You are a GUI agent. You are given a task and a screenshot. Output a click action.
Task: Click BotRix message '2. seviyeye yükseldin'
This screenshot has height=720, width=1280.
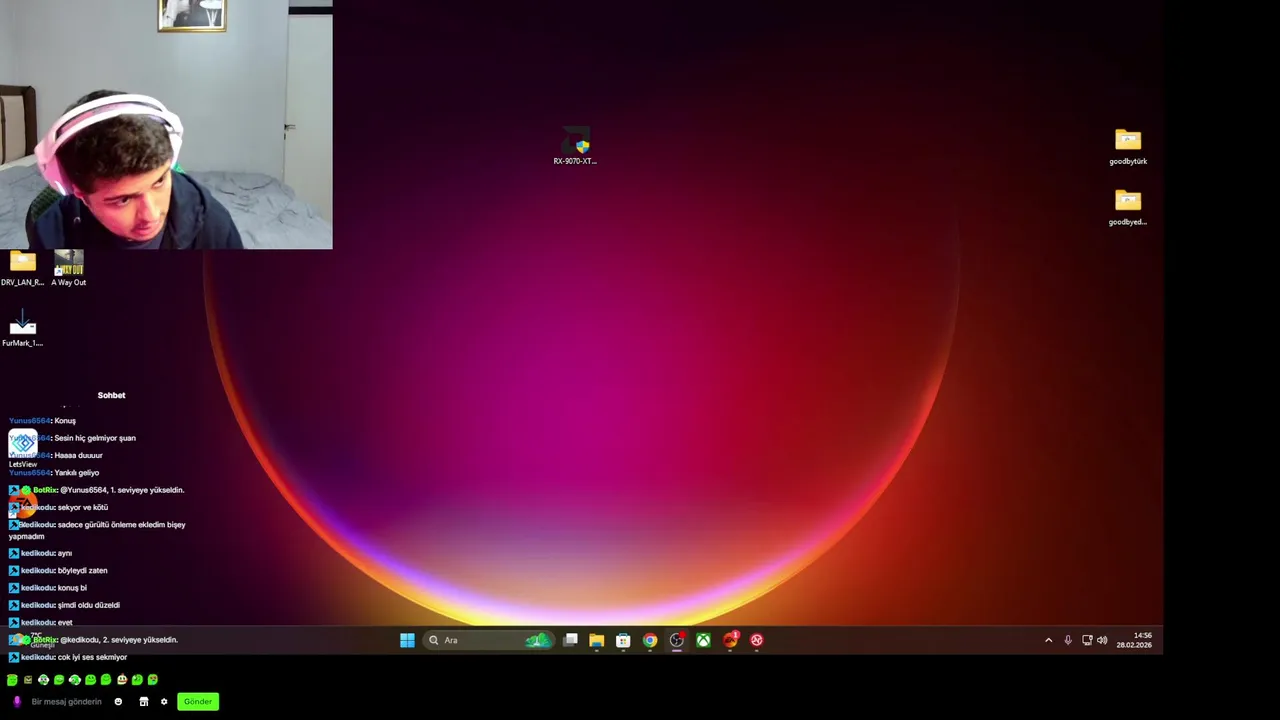[x=93, y=640]
